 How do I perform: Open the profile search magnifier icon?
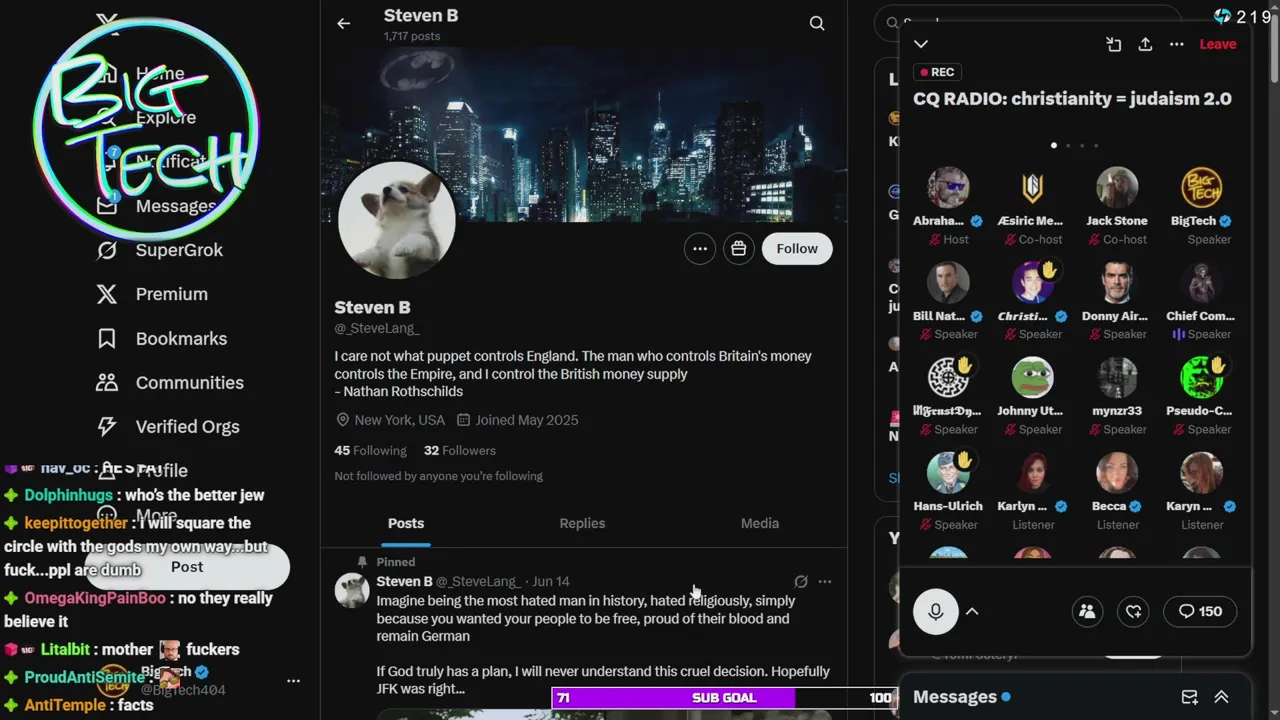[817, 24]
